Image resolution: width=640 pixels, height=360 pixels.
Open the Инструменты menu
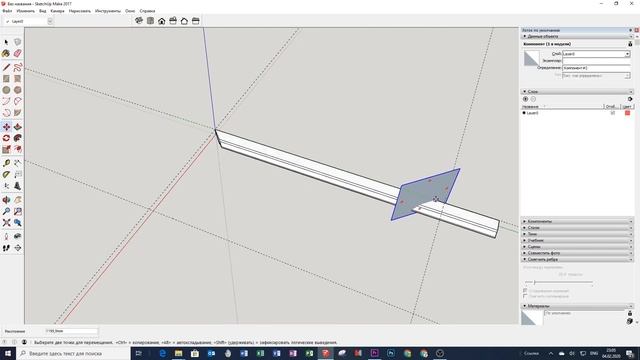pos(108,11)
